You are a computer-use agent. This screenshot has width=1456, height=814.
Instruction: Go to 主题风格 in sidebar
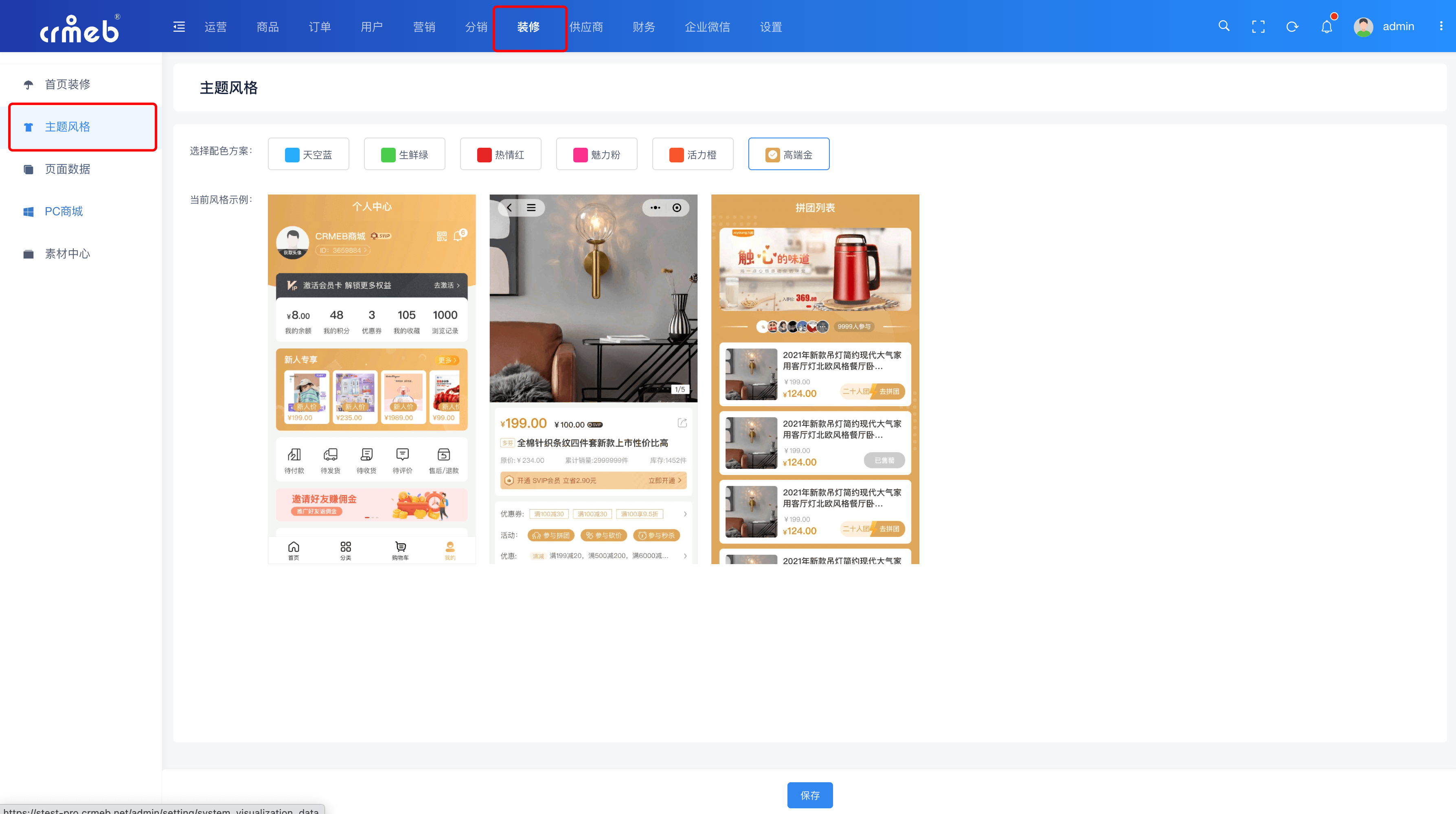click(x=82, y=127)
